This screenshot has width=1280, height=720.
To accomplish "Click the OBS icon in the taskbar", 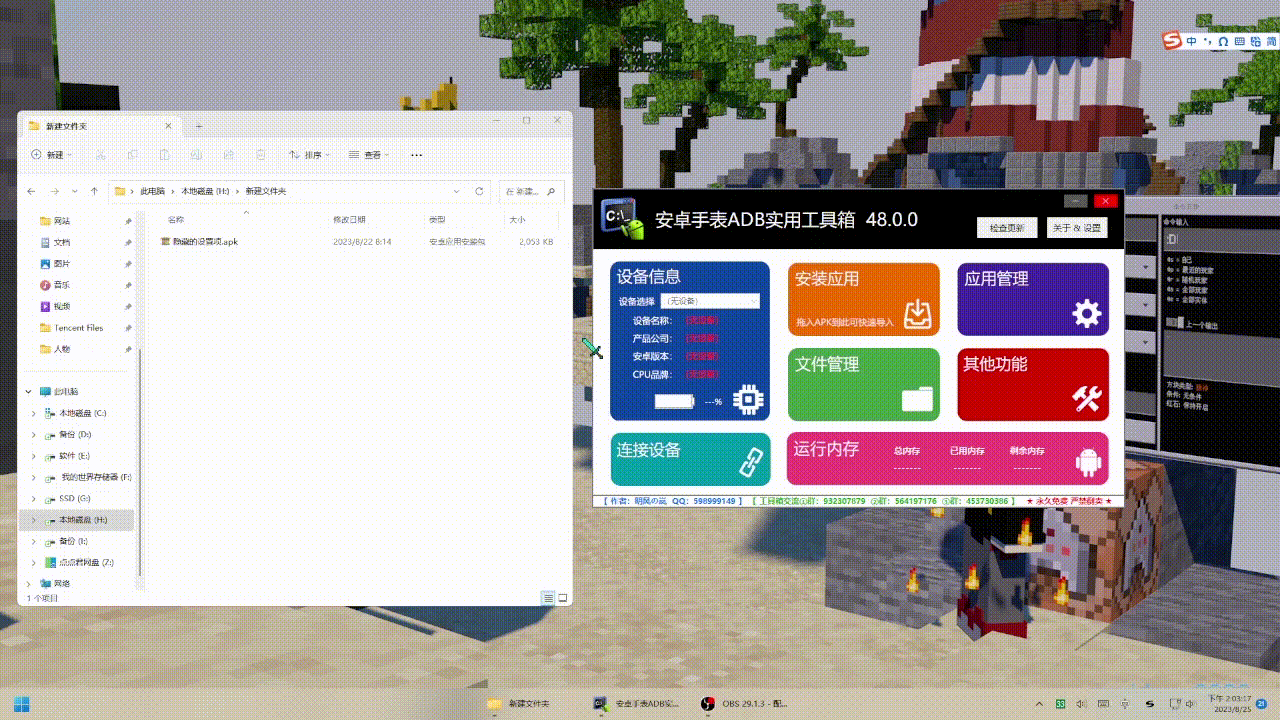I will 707,704.
